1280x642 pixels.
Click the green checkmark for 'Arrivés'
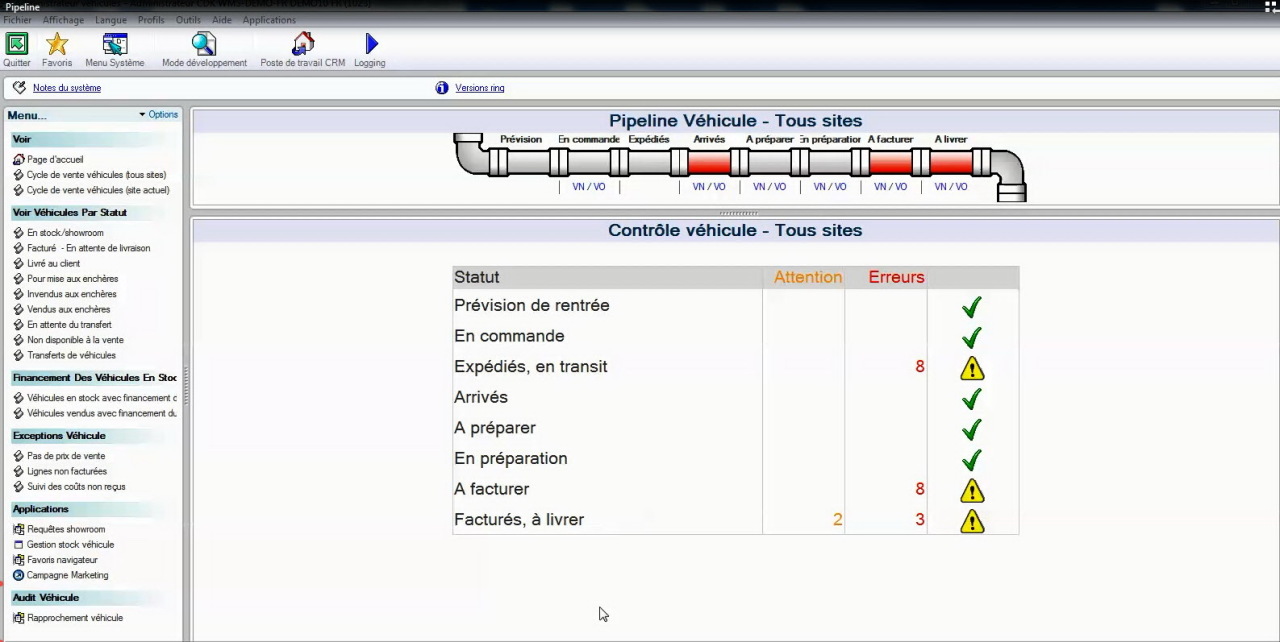[971, 399]
